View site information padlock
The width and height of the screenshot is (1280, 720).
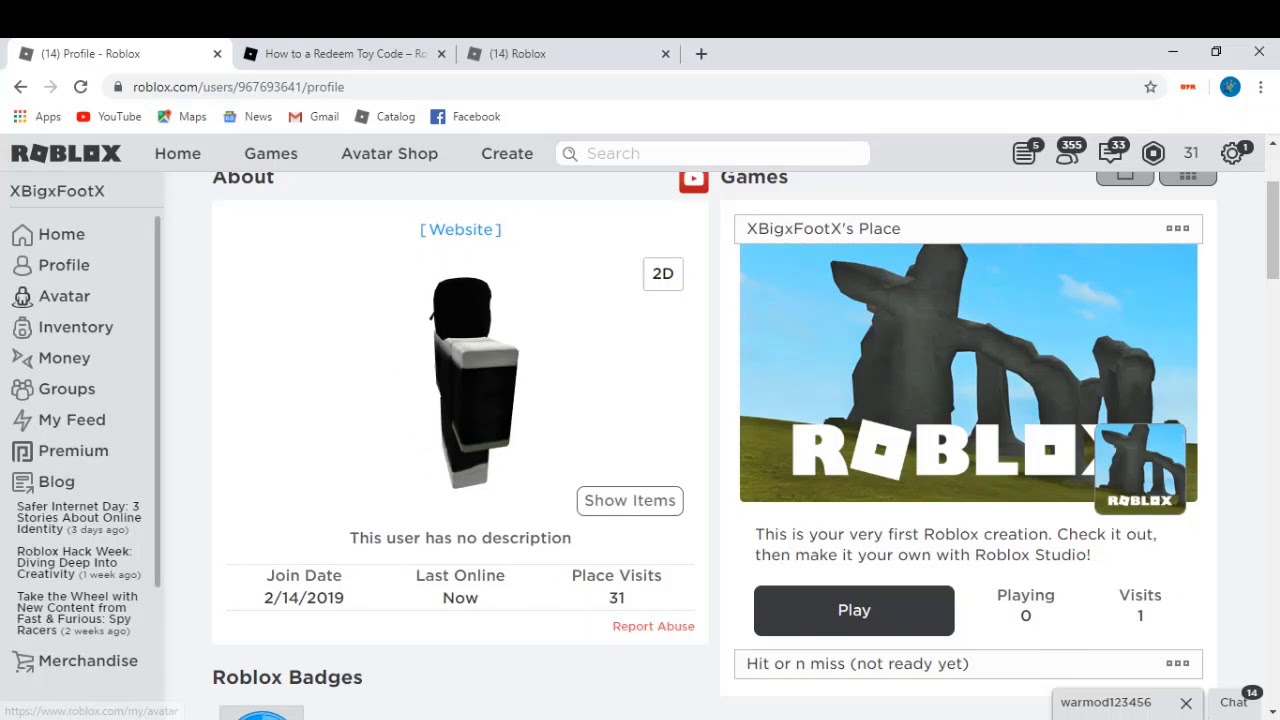click(x=118, y=87)
